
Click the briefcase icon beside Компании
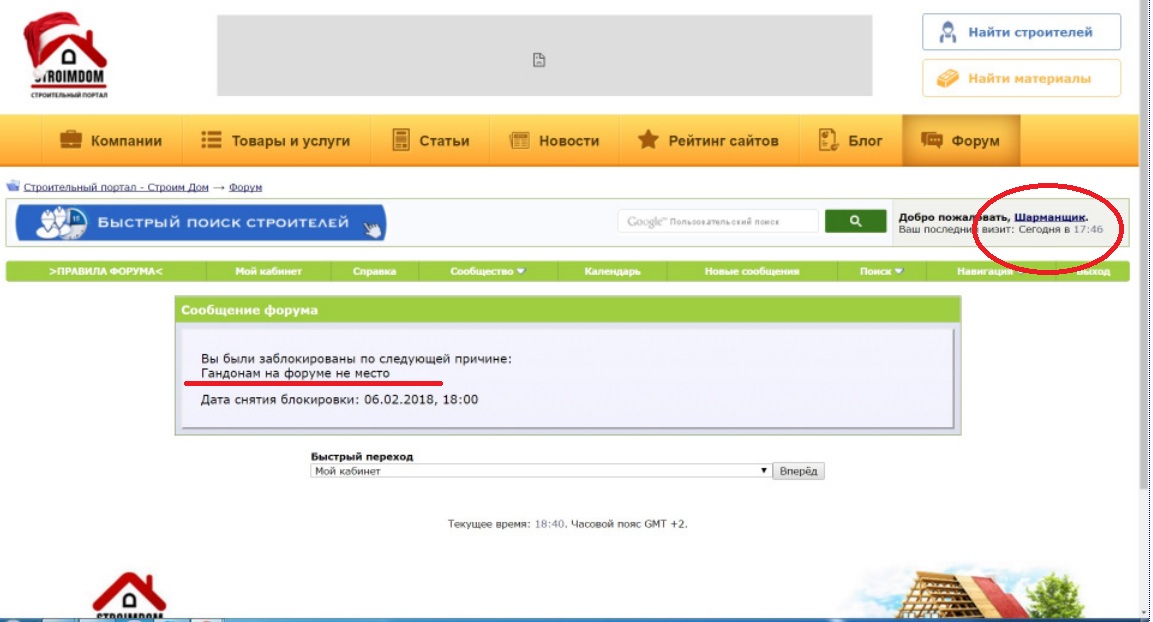point(71,139)
